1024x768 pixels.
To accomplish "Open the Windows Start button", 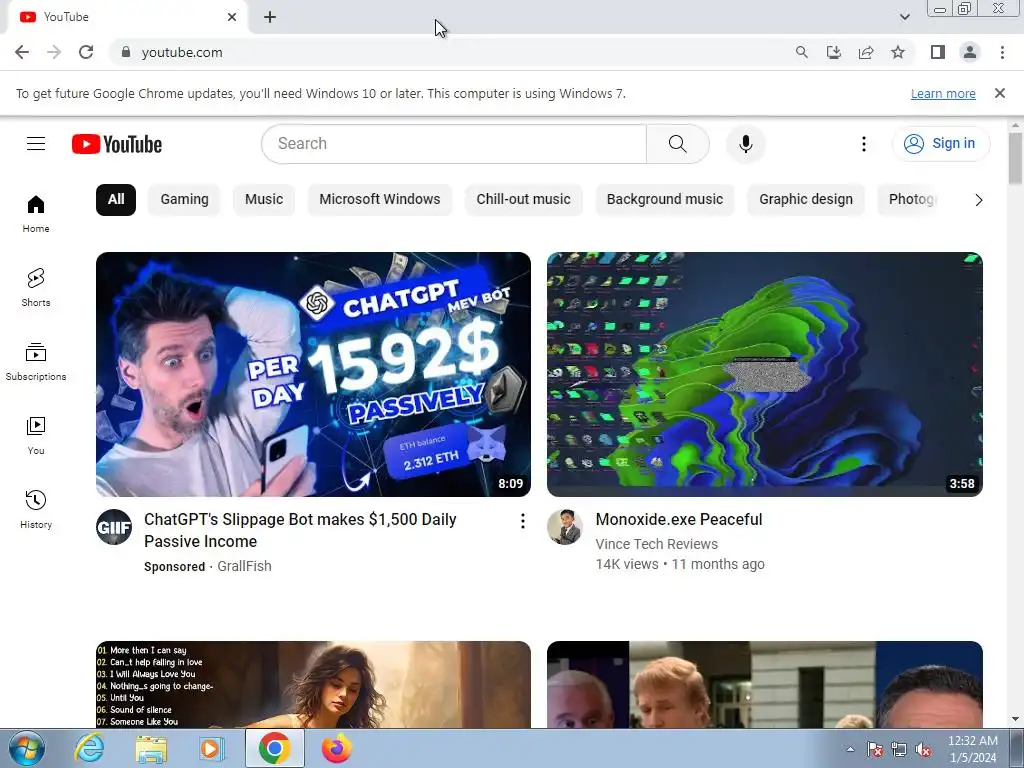I will (26, 748).
